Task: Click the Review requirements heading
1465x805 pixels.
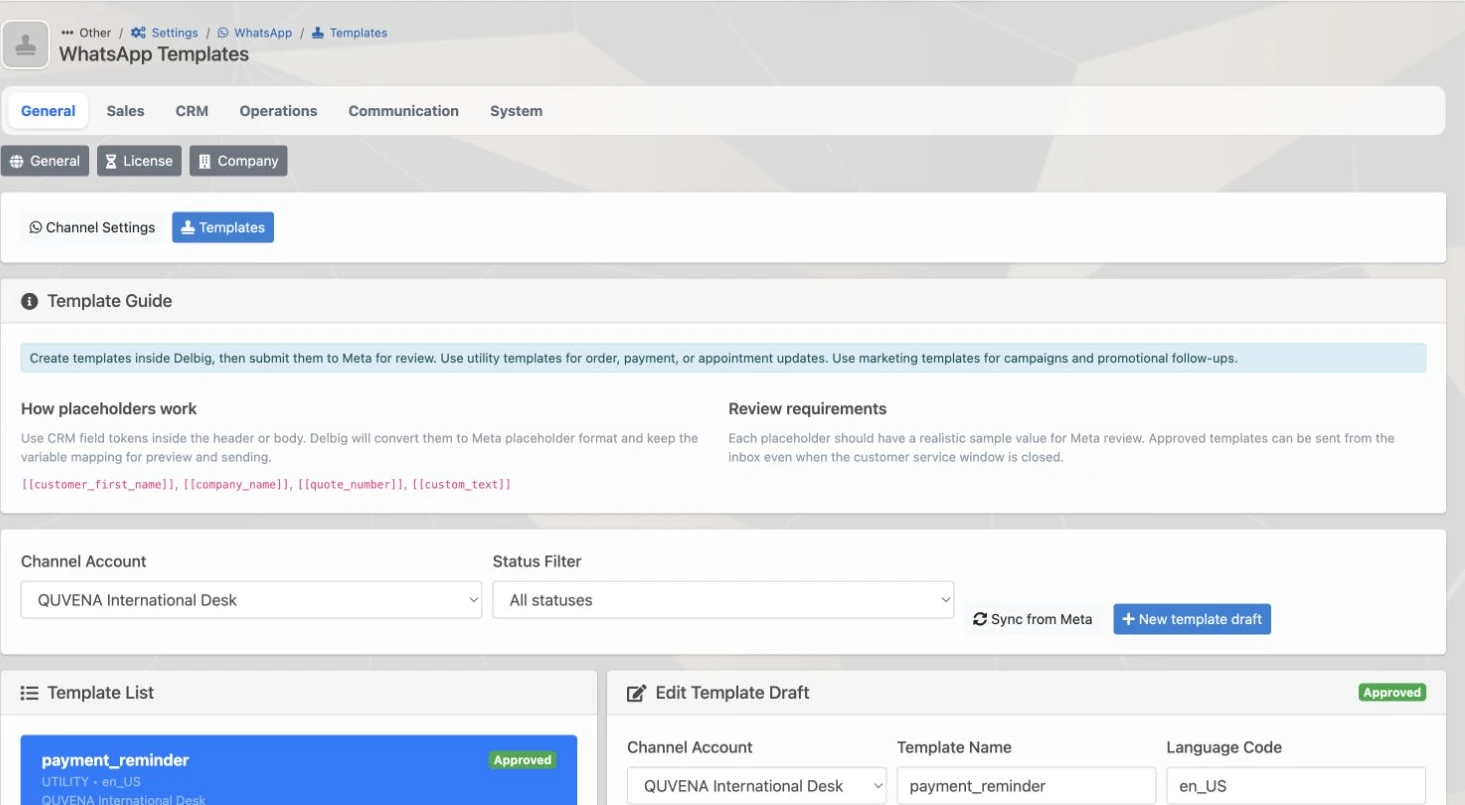Action: [x=807, y=409]
